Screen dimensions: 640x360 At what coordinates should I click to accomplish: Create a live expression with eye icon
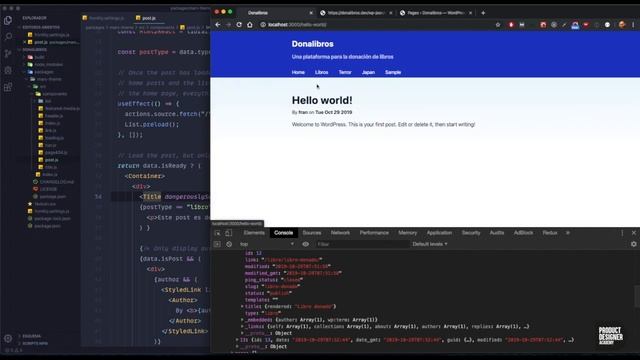click(305, 244)
